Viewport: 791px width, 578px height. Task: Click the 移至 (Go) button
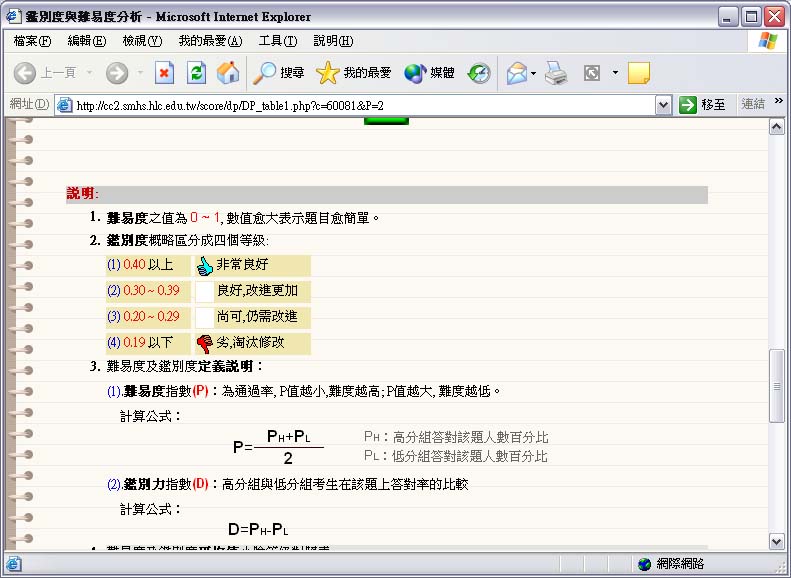[x=702, y=105]
